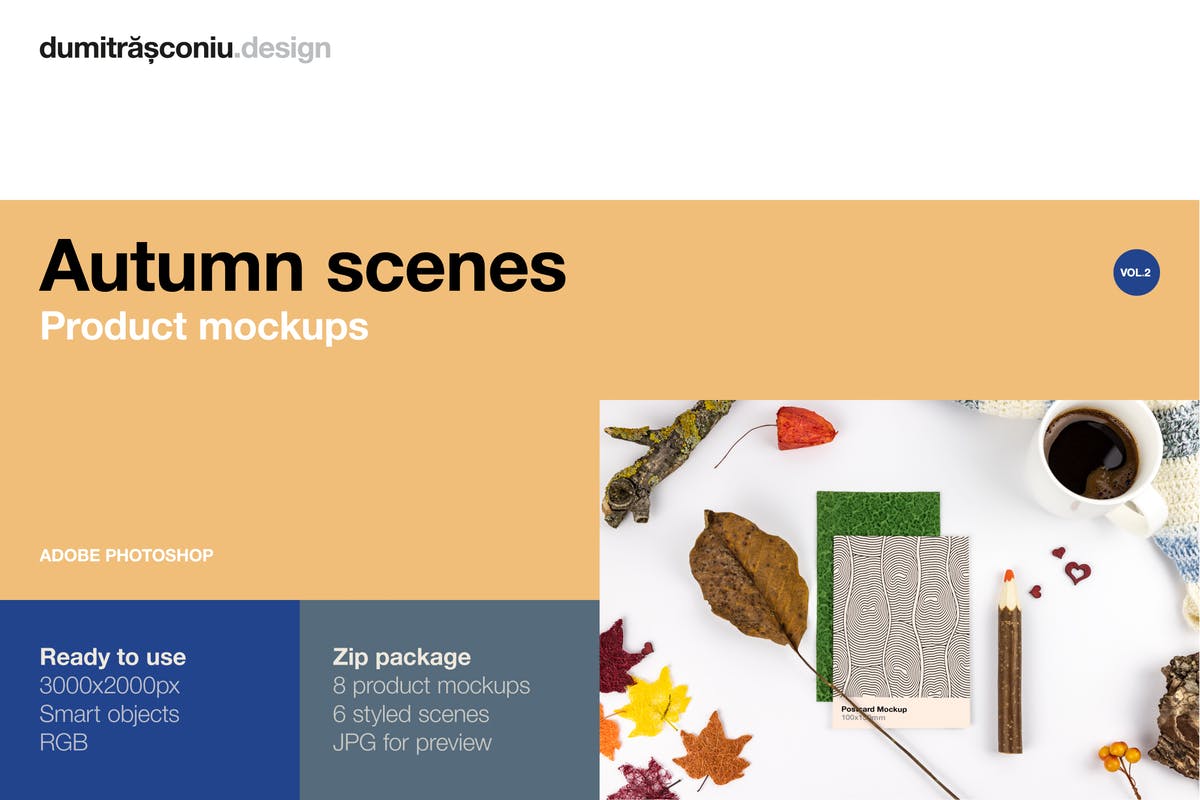1200x800 pixels.
Task: Click the JPG for preview text
Action: click(x=412, y=743)
